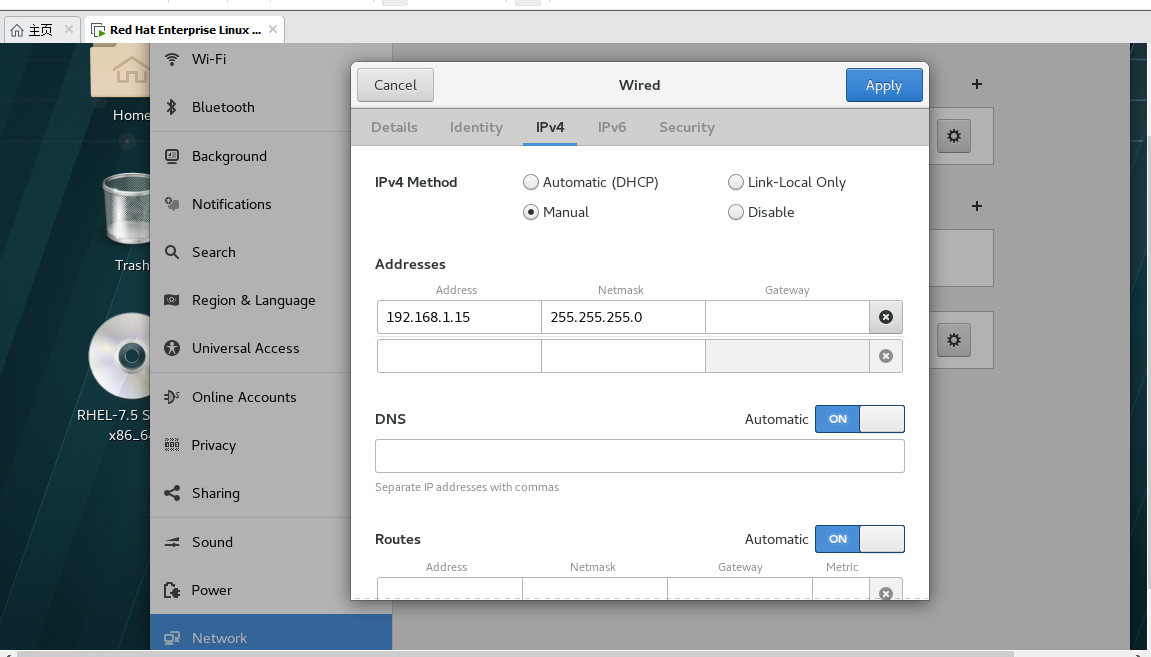The width and height of the screenshot is (1151, 657).
Task: Toggle the Routes Automatic switch
Action: (x=860, y=539)
